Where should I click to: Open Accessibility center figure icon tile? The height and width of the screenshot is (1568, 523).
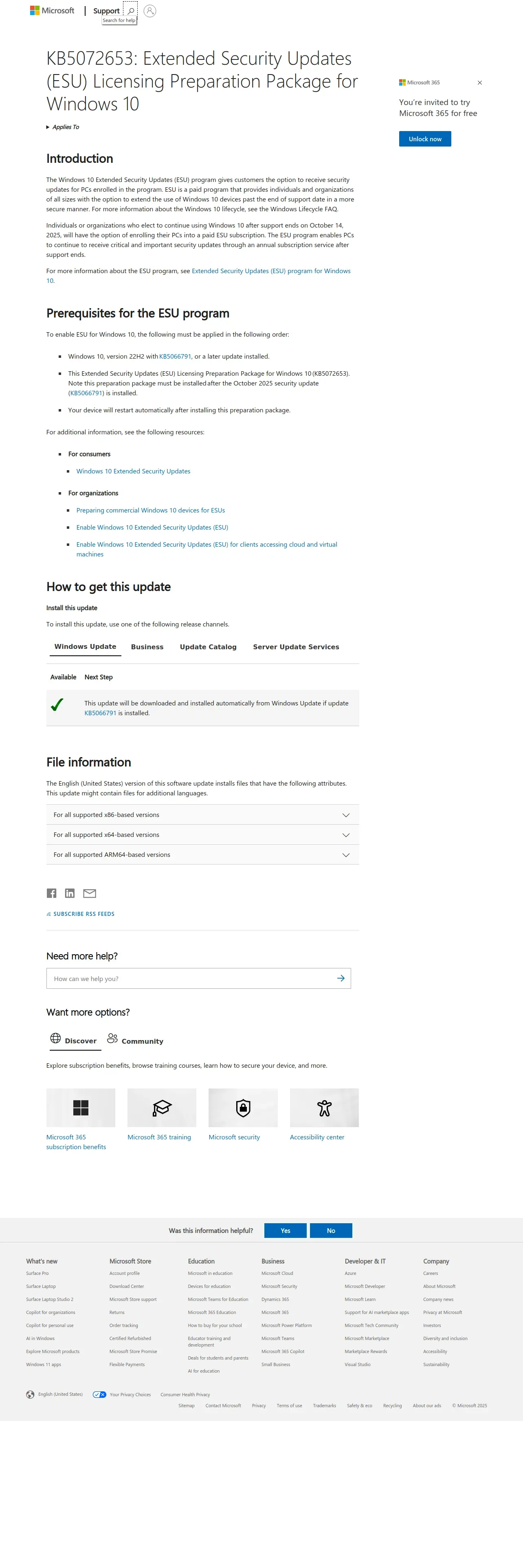(x=324, y=1107)
